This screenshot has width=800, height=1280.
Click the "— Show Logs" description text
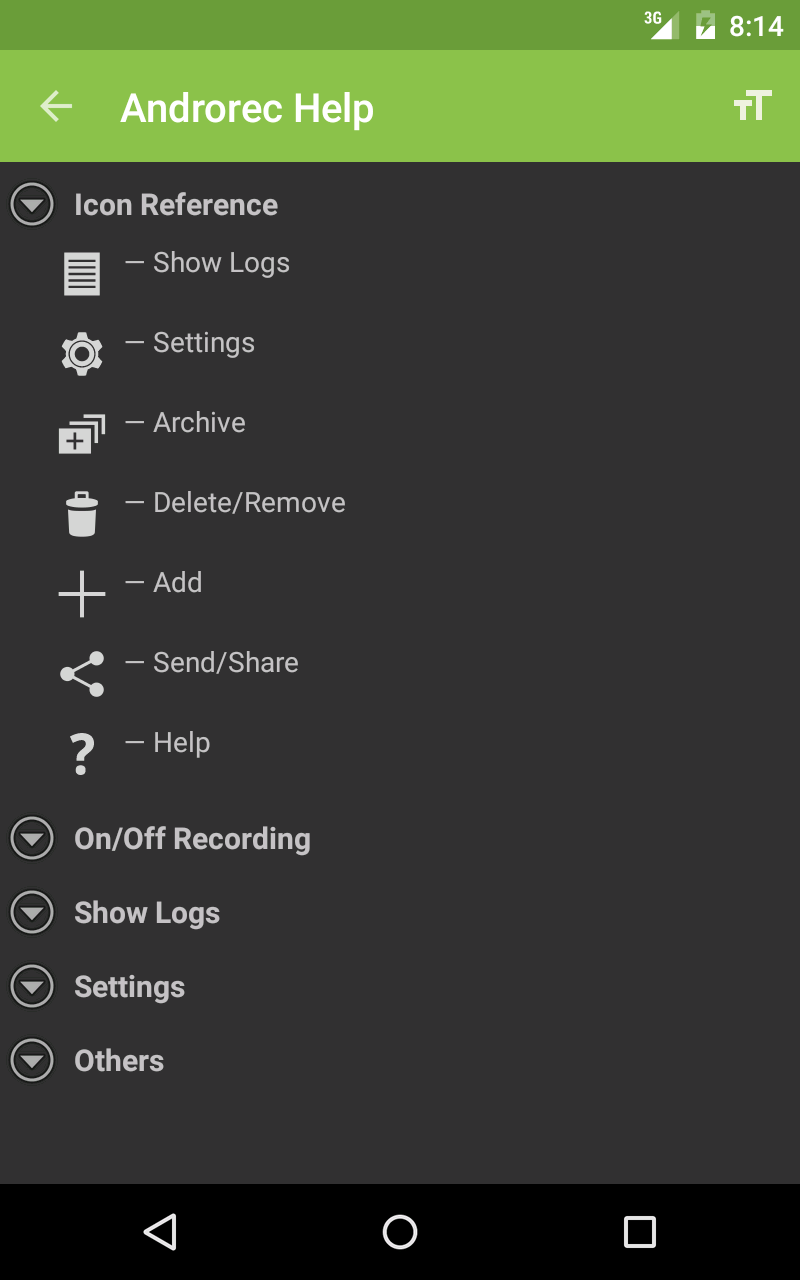(207, 263)
